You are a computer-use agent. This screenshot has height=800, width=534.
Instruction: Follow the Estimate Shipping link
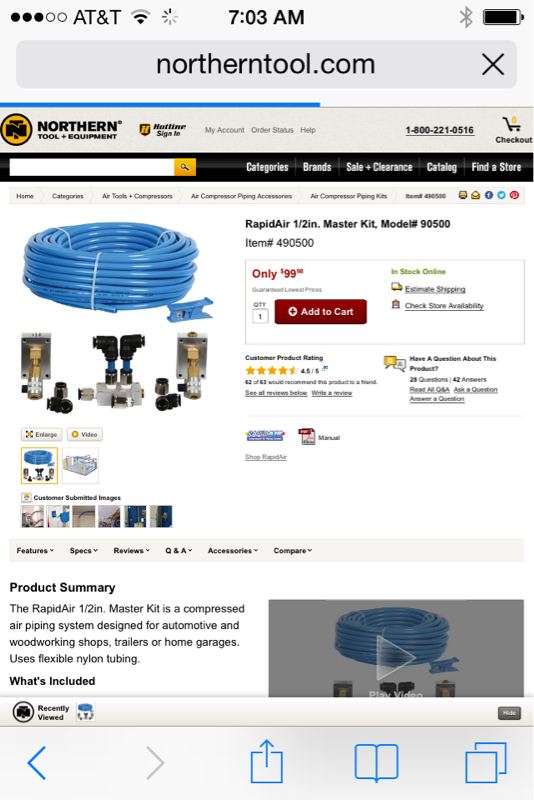pyautogui.click(x=435, y=289)
